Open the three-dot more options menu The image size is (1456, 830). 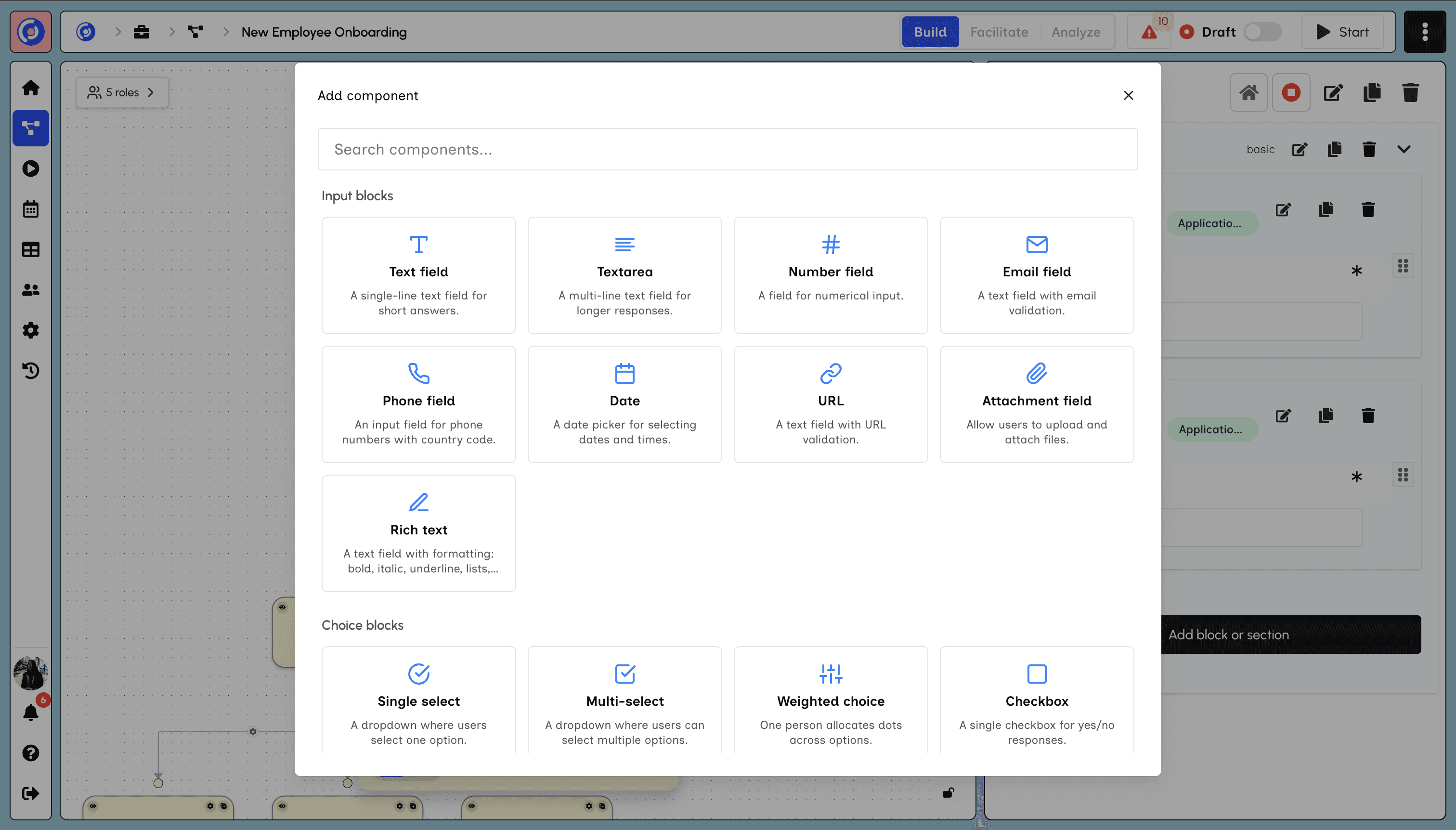(x=1425, y=32)
